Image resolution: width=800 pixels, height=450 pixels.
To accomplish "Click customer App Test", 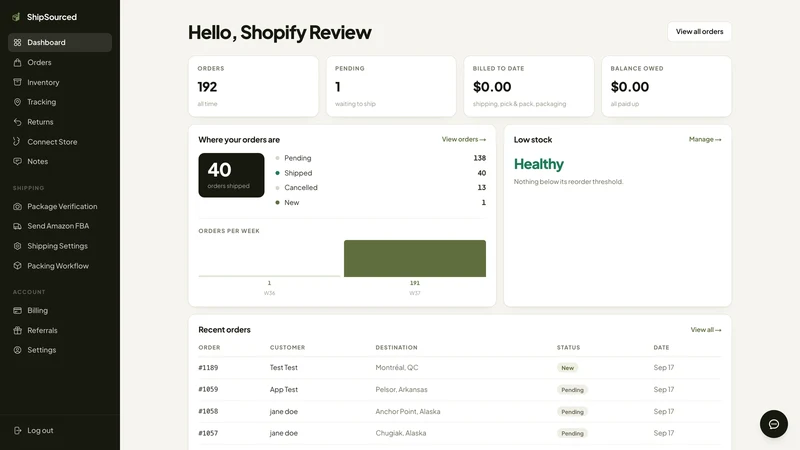I will point(284,390).
